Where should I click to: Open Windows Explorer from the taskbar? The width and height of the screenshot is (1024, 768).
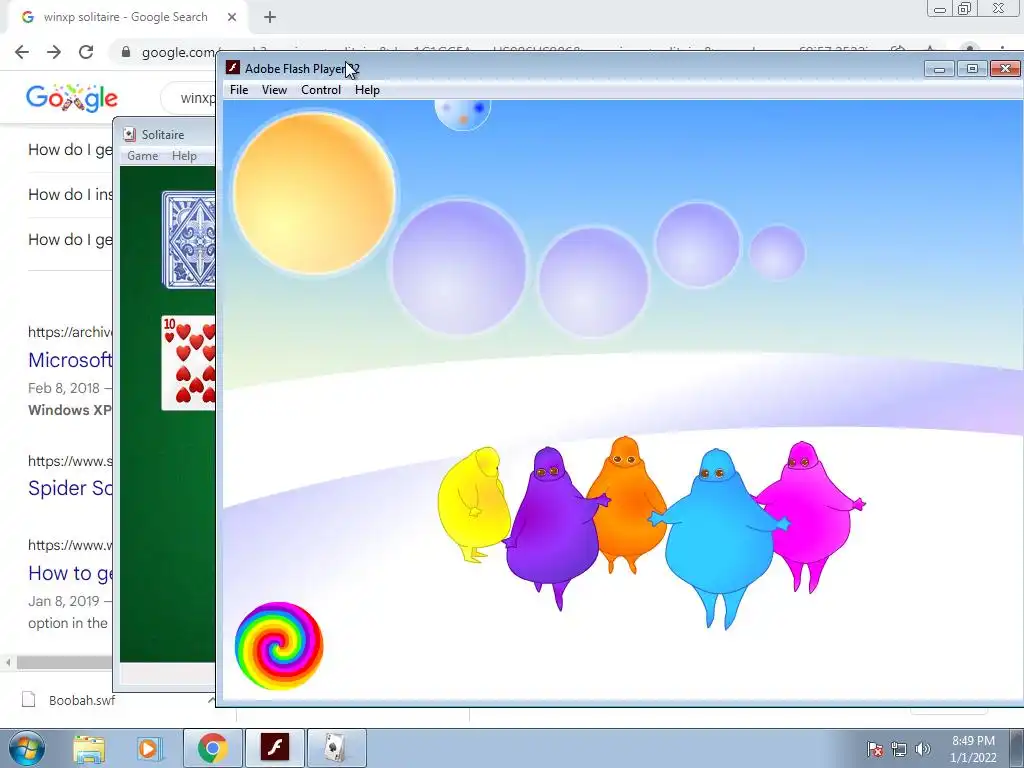(89, 748)
